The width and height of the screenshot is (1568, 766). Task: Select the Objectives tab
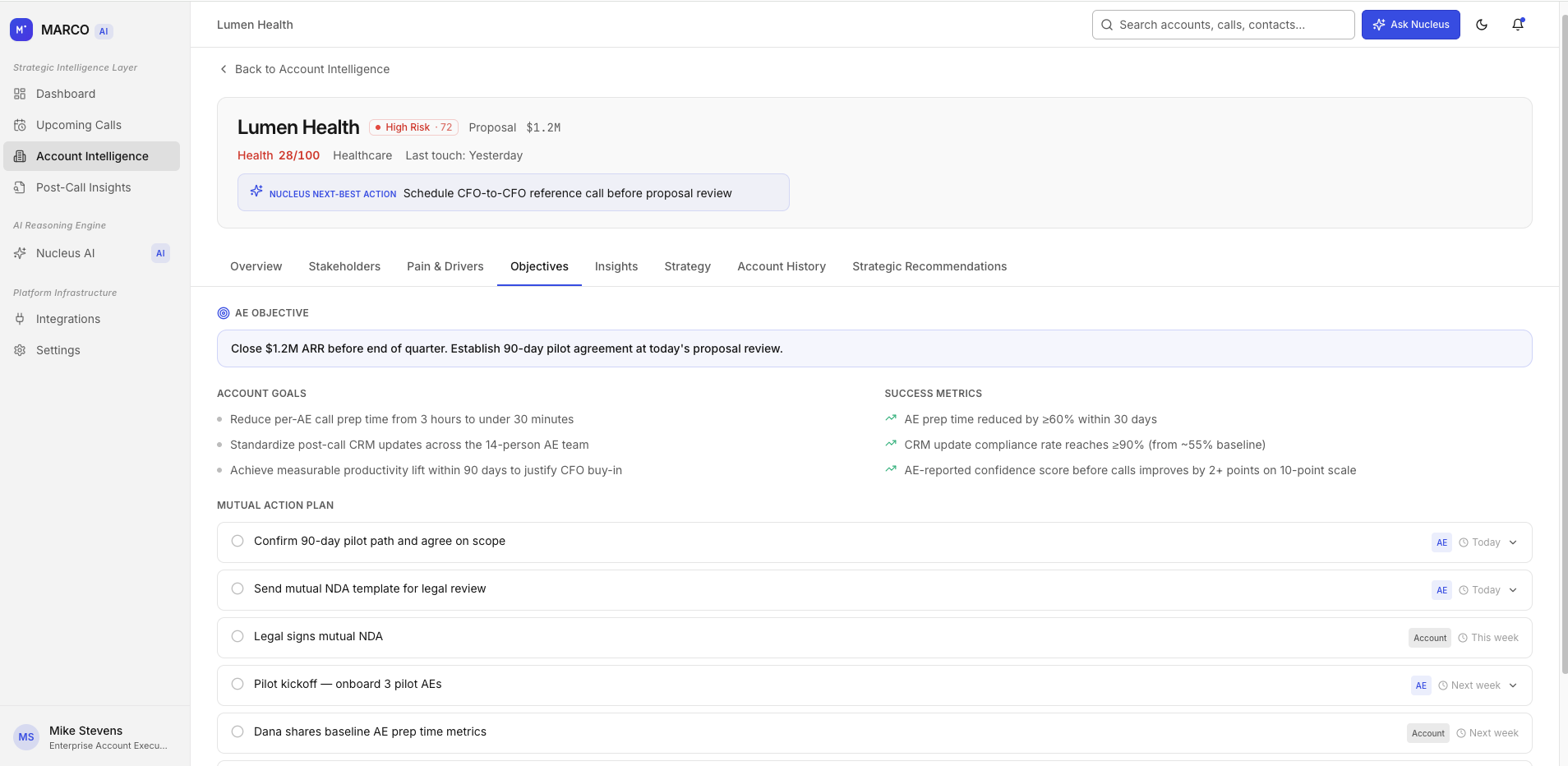pos(539,266)
